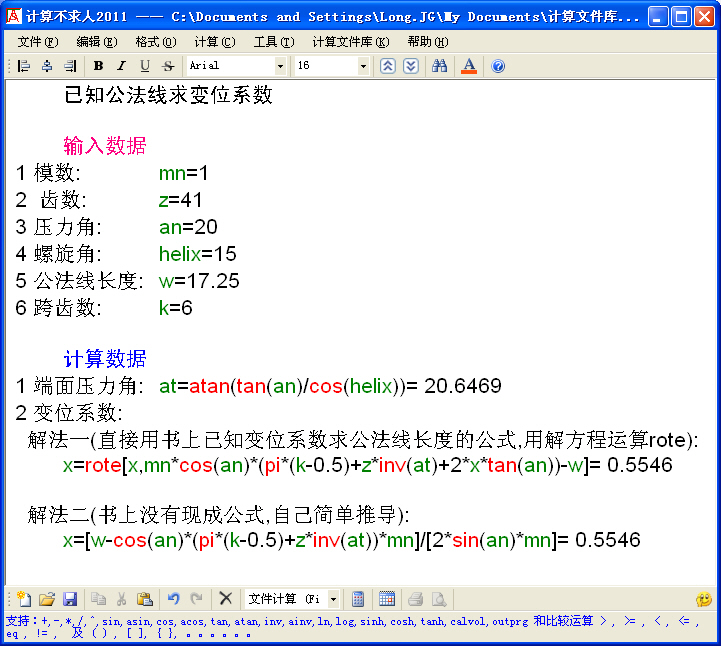Click the value an=20
This screenshot has width=721, height=646.
[x=188, y=227]
